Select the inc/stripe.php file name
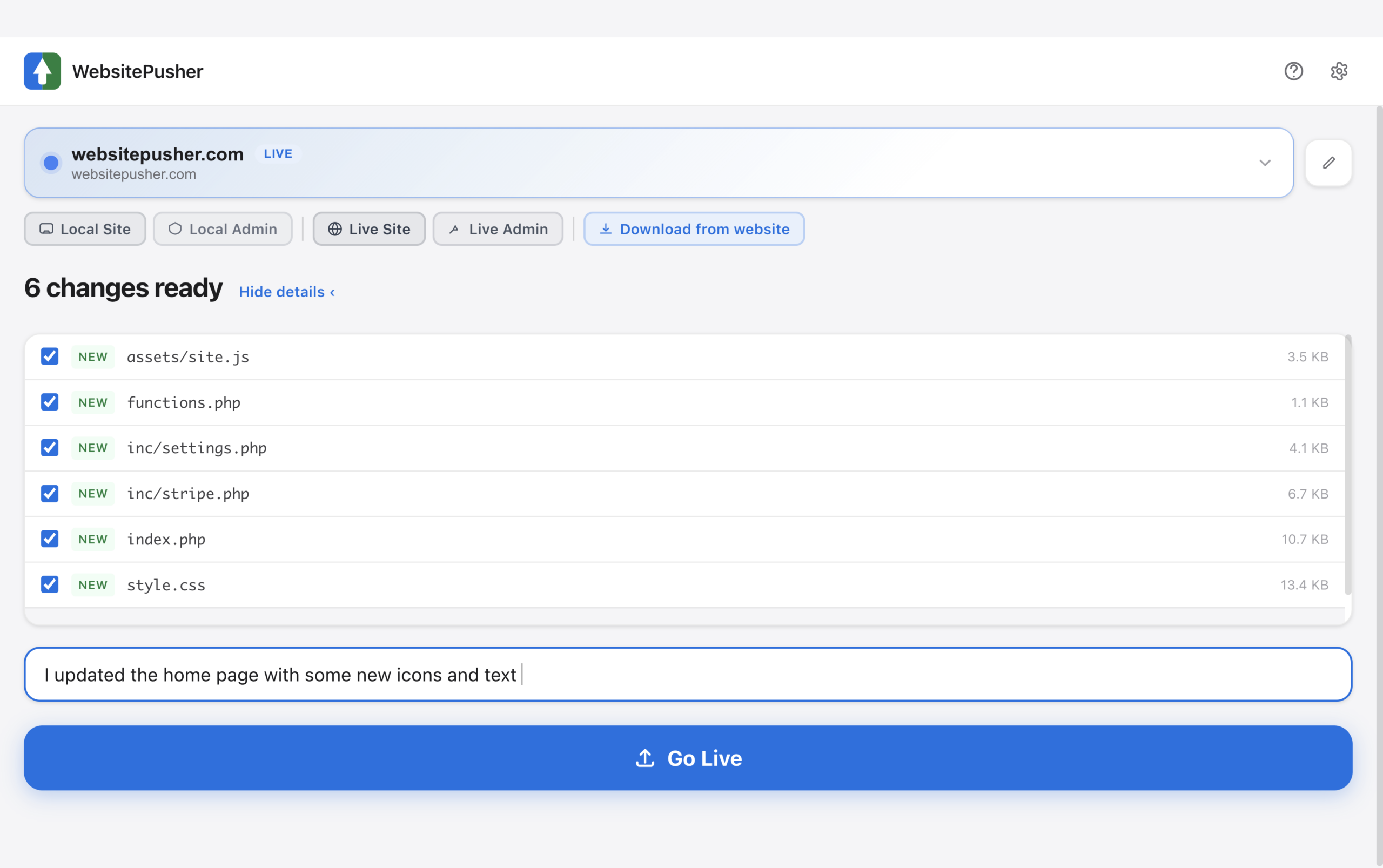Viewport: 1383px width, 868px height. pyautogui.click(x=187, y=494)
